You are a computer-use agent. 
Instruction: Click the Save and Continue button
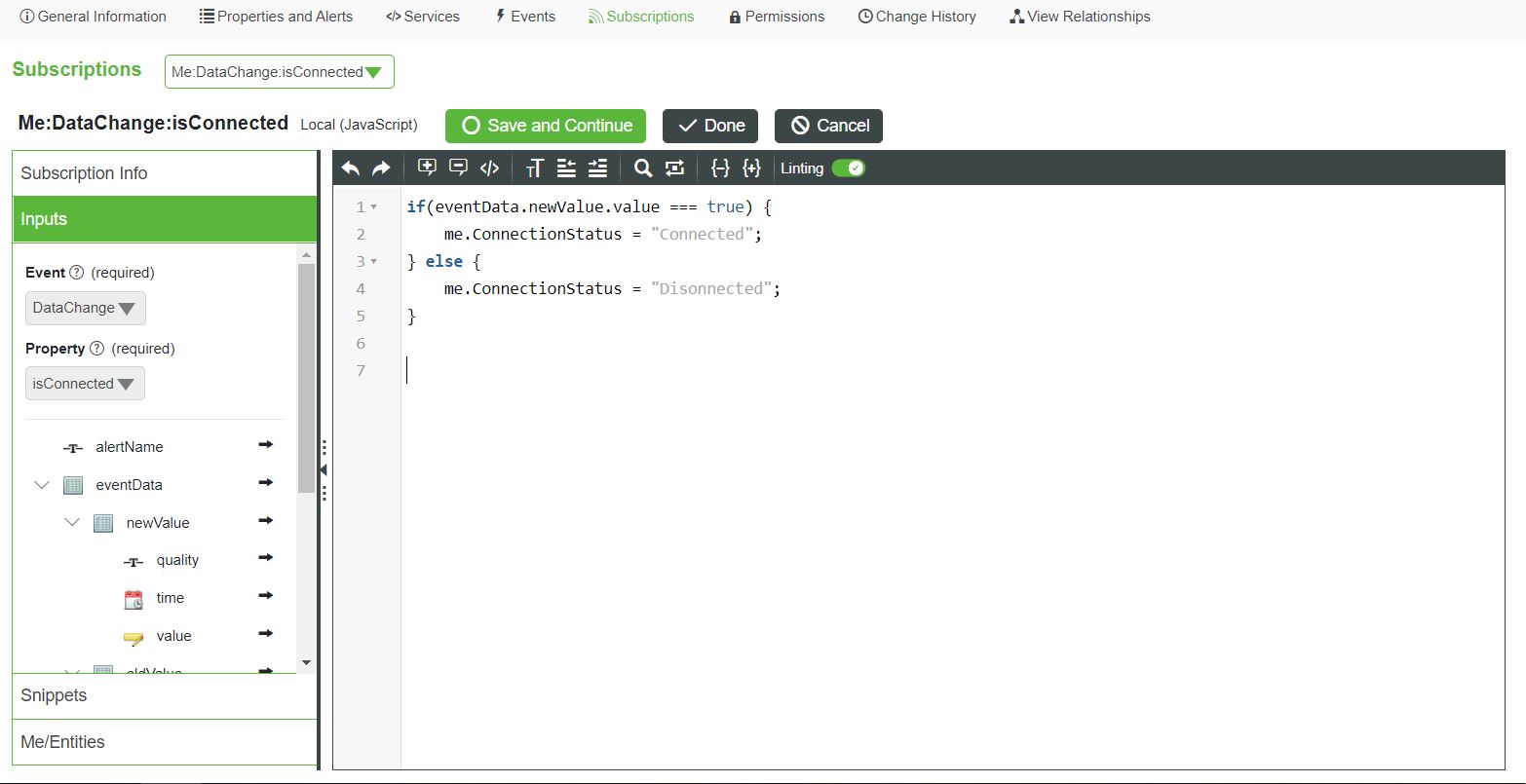pos(545,126)
